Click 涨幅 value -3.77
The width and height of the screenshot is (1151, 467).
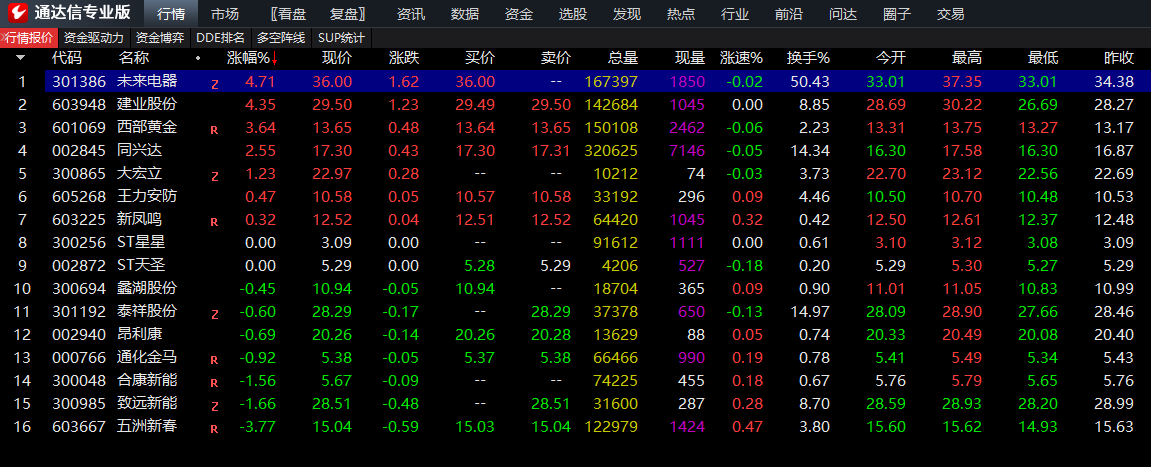[x=258, y=426]
